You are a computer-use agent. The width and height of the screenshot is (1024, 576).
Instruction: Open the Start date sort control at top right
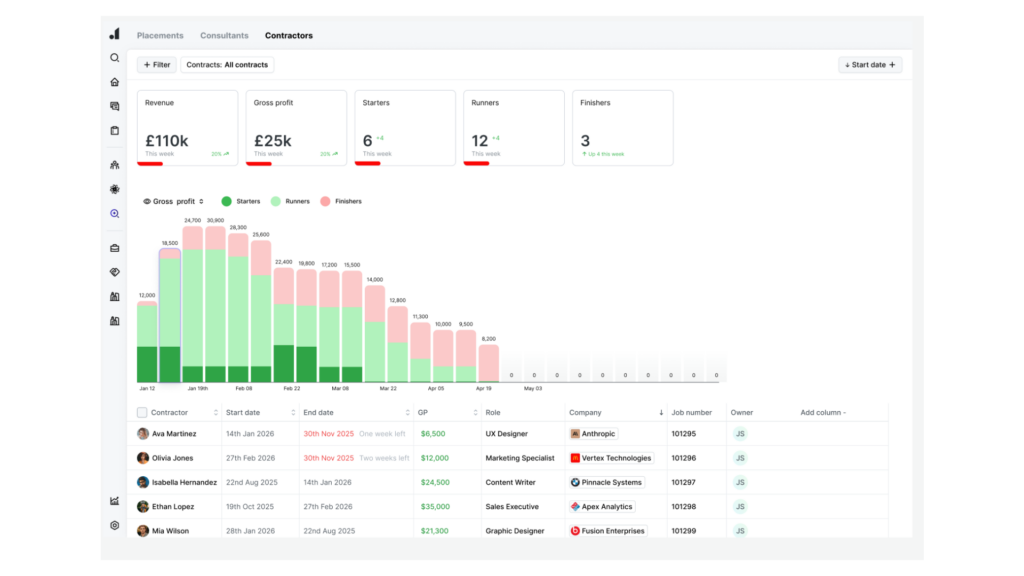click(x=870, y=65)
